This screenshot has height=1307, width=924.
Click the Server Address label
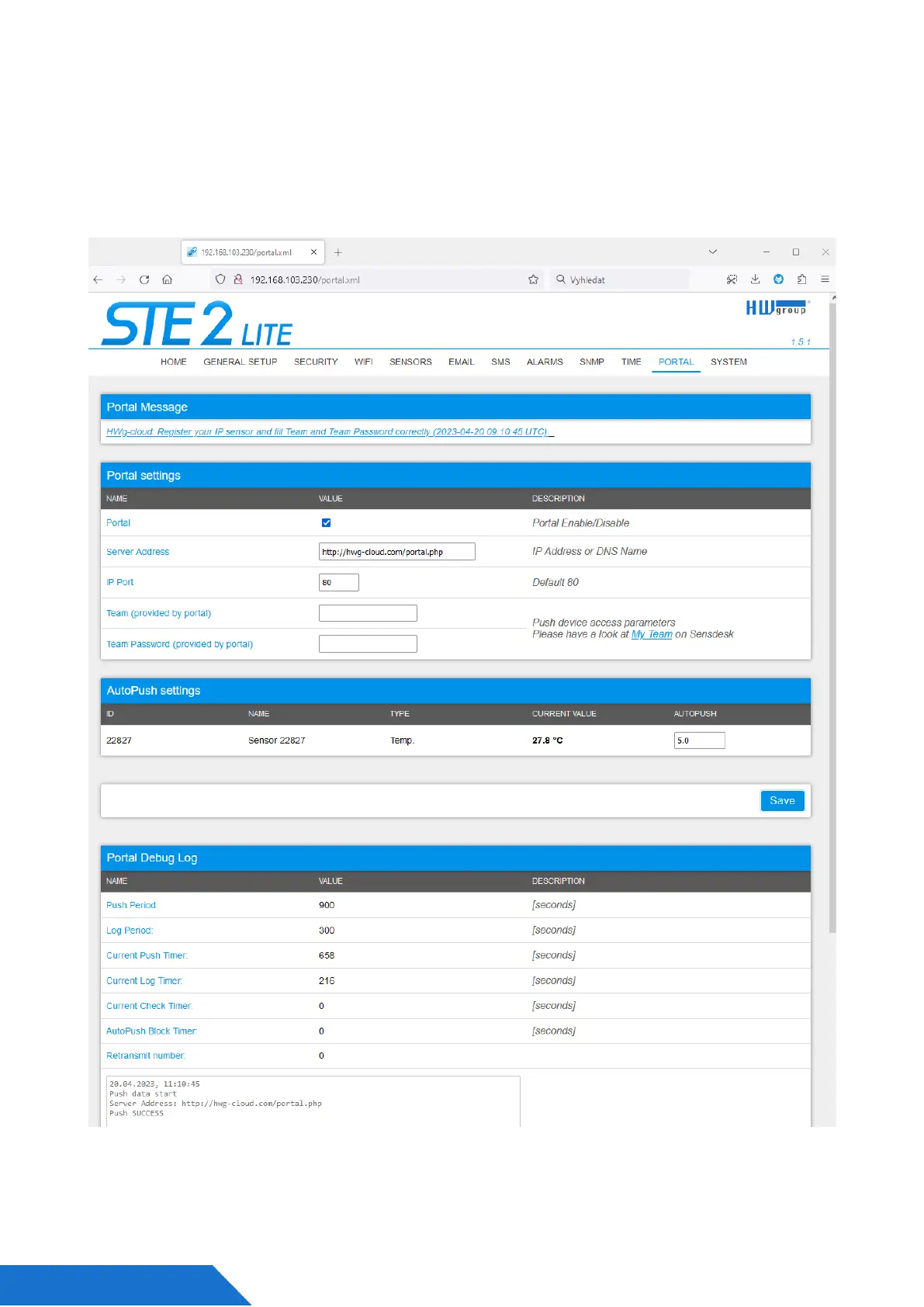tap(137, 553)
